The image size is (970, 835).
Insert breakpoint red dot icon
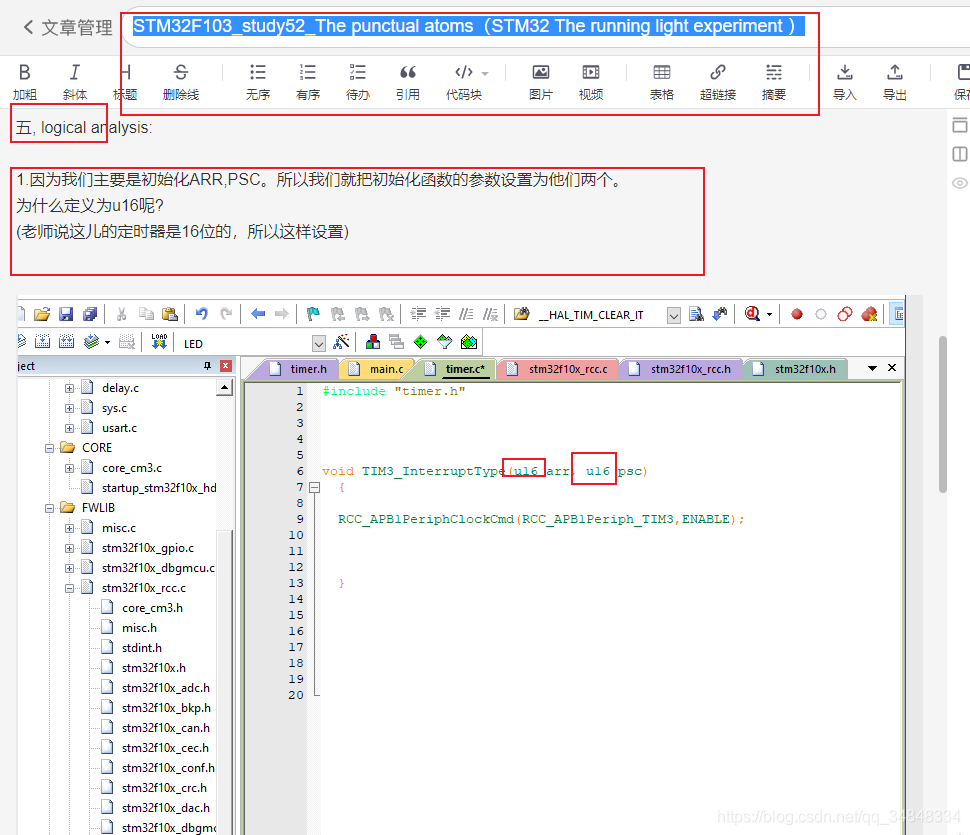pos(797,314)
